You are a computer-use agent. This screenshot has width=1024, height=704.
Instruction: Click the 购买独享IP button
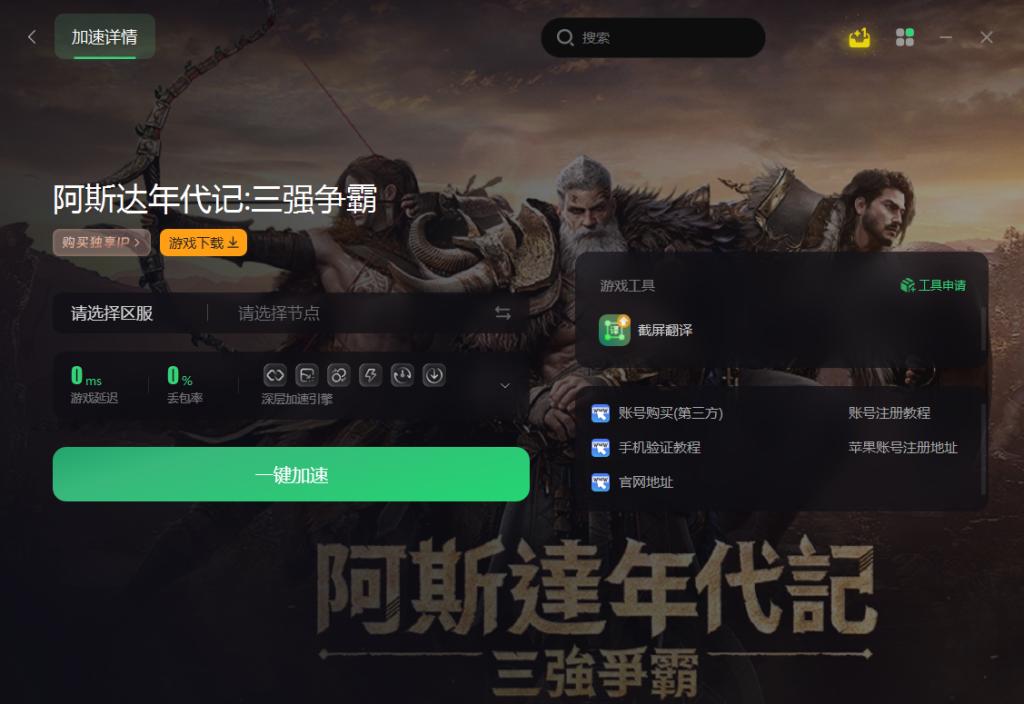[x=101, y=242]
